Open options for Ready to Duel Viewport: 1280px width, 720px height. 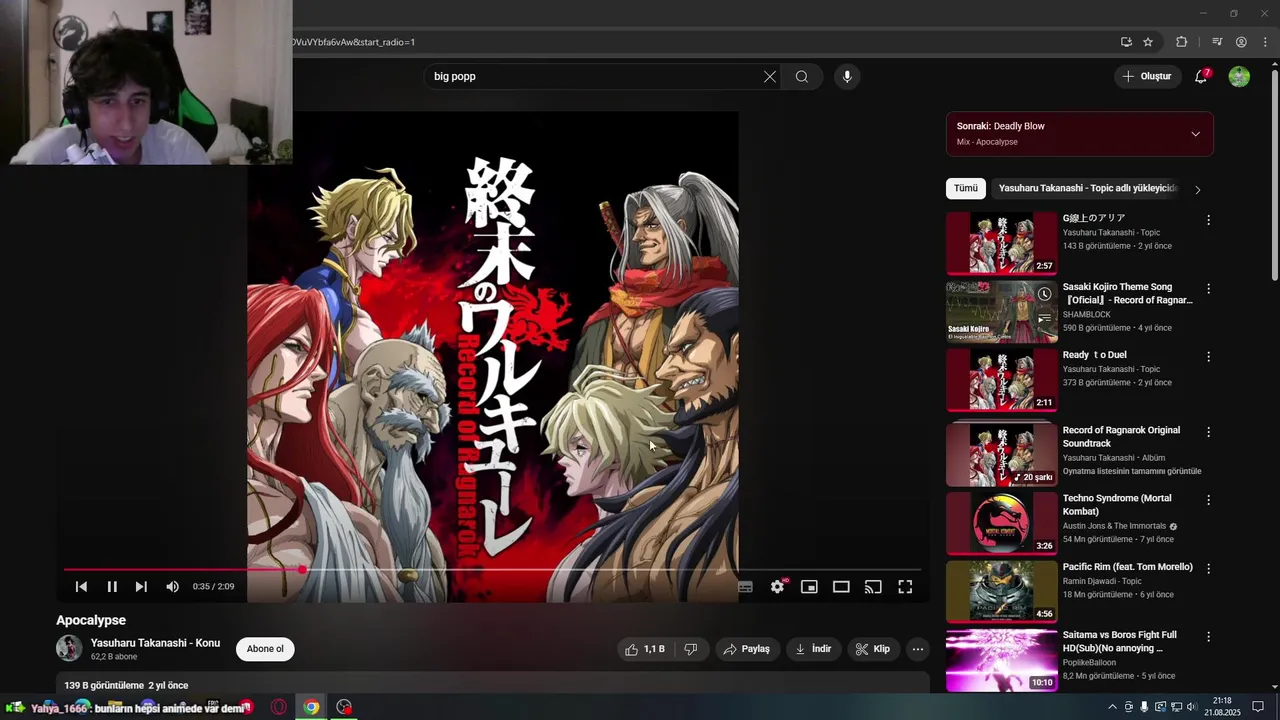pyautogui.click(x=1208, y=356)
